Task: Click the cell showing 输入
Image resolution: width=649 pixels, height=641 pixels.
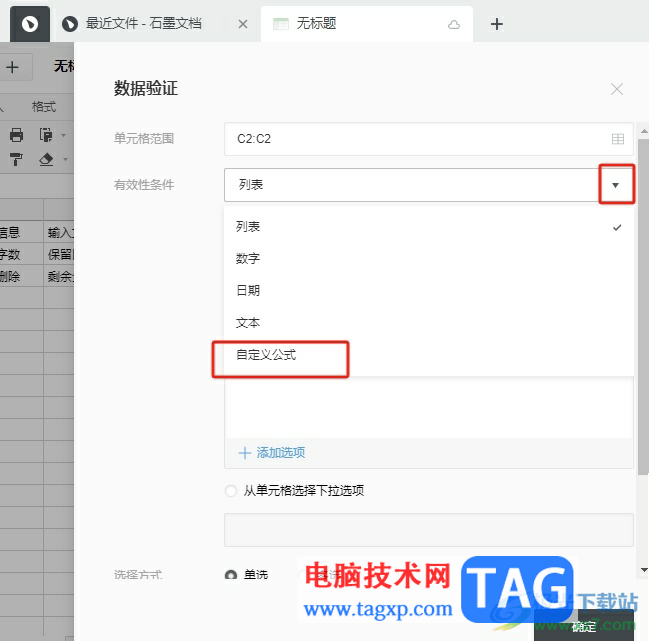Action: [x=59, y=233]
